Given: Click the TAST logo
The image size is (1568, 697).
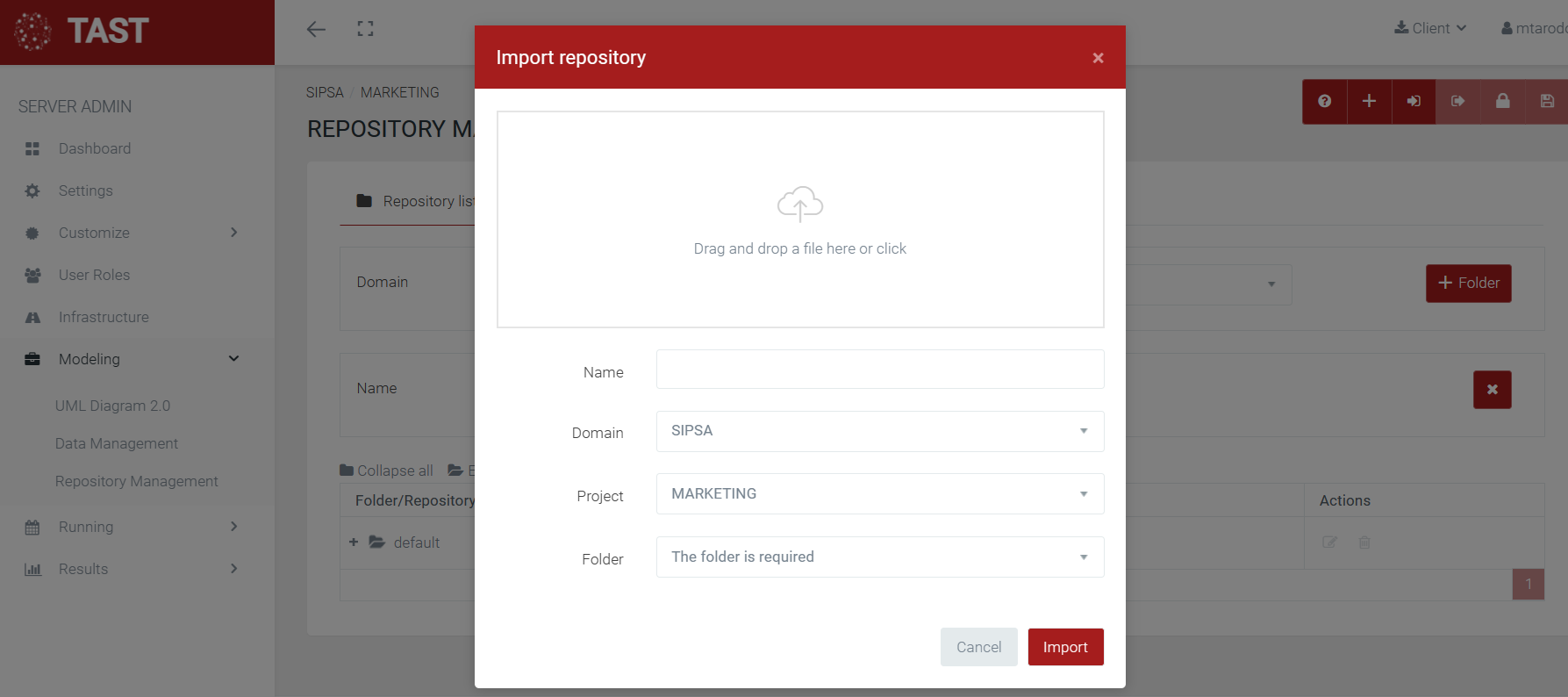Looking at the screenshot, I should pos(82,32).
